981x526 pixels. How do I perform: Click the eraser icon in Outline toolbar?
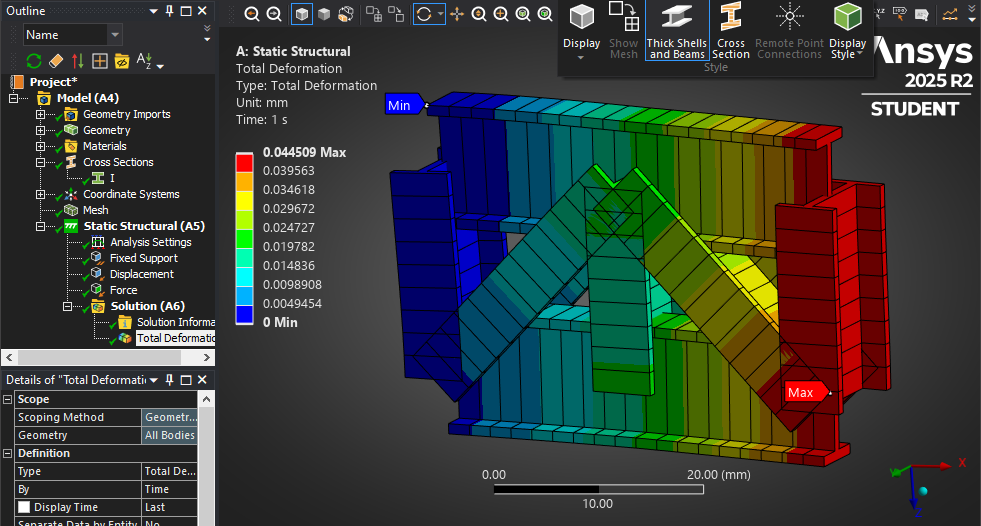click(x=56, y=61)
